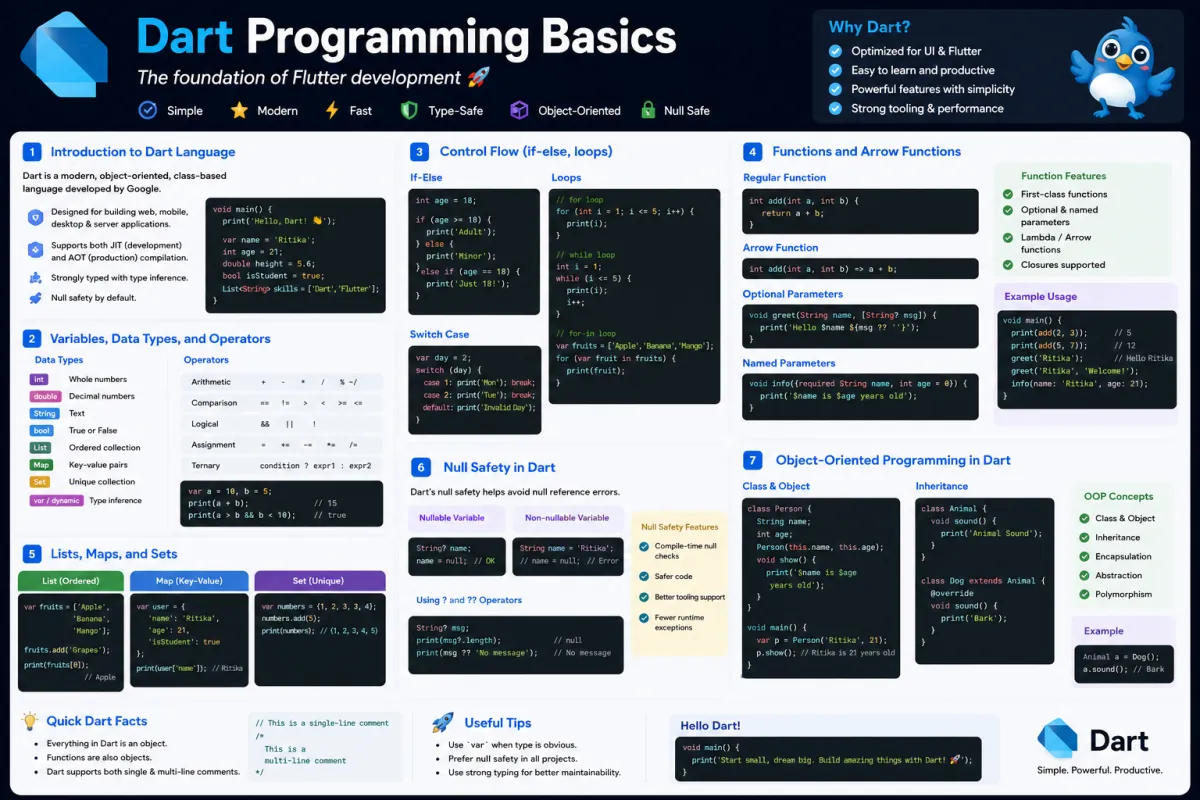
Task: Select the 'List (Ordered)' green header tab
Action: [x=71, y=581]
